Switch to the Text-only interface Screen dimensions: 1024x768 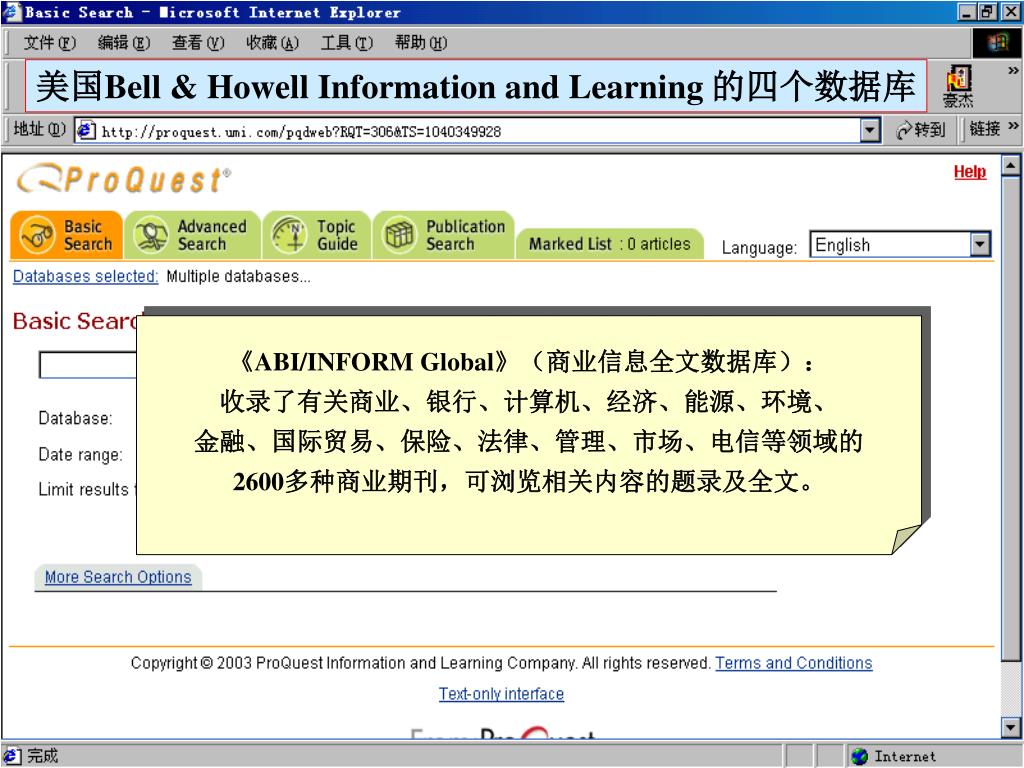[x=501, y=694]
